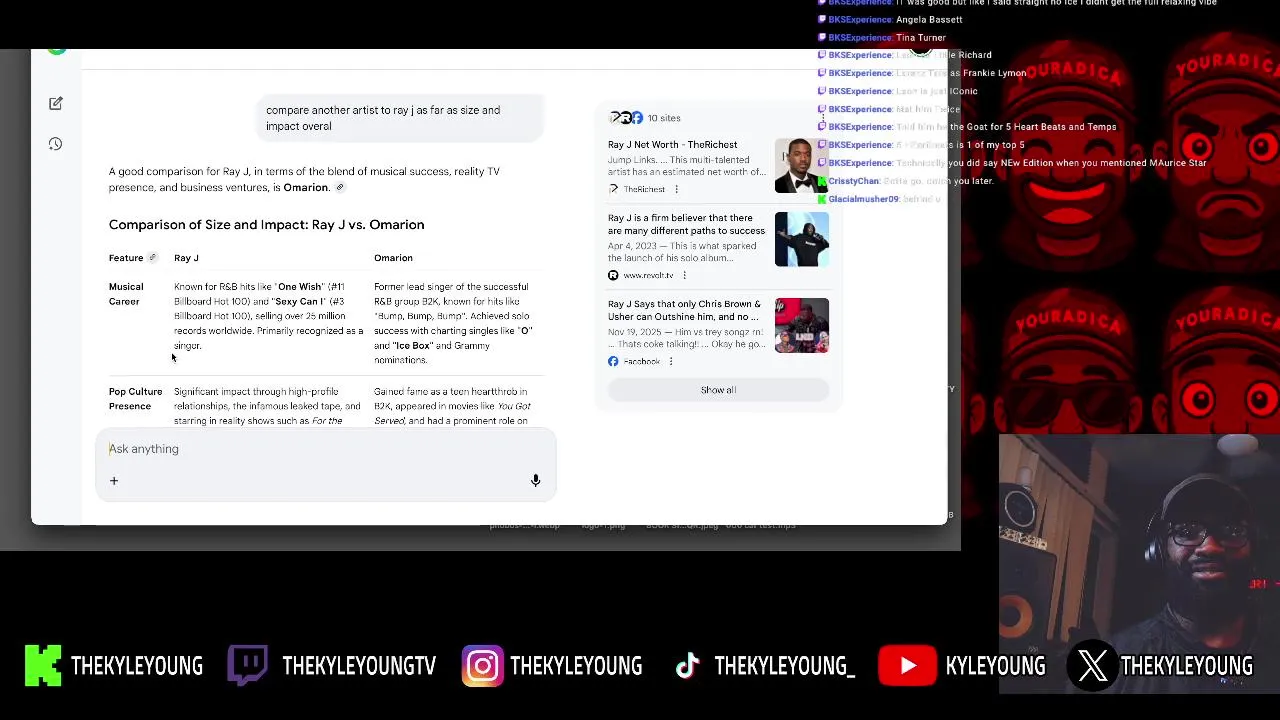The image size is (1280, 720).
Task: Click link icon beside Feature column header
Action: pyautogui.click(x=152, y=258)
